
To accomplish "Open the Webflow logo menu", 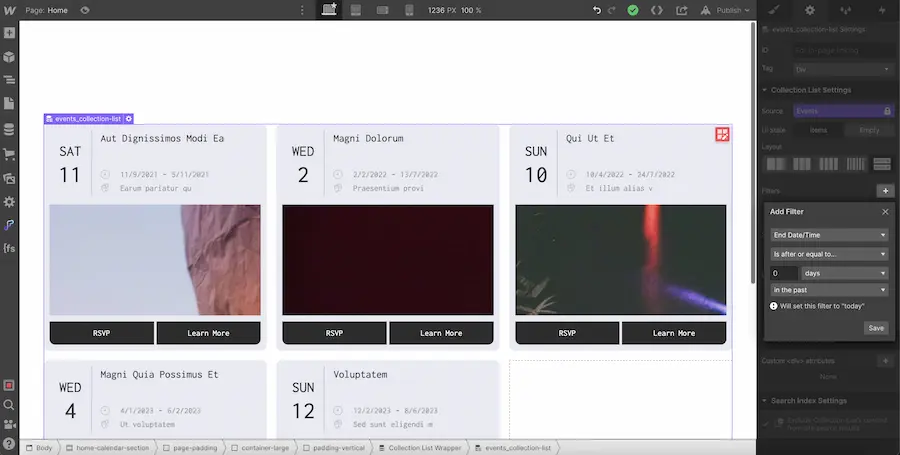I will [9, 10].
